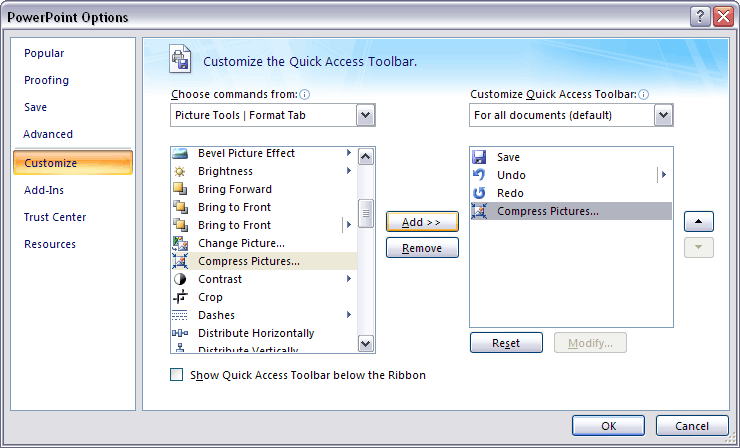
Task: Open the Popular options category
Action: (x=44, y=53)
